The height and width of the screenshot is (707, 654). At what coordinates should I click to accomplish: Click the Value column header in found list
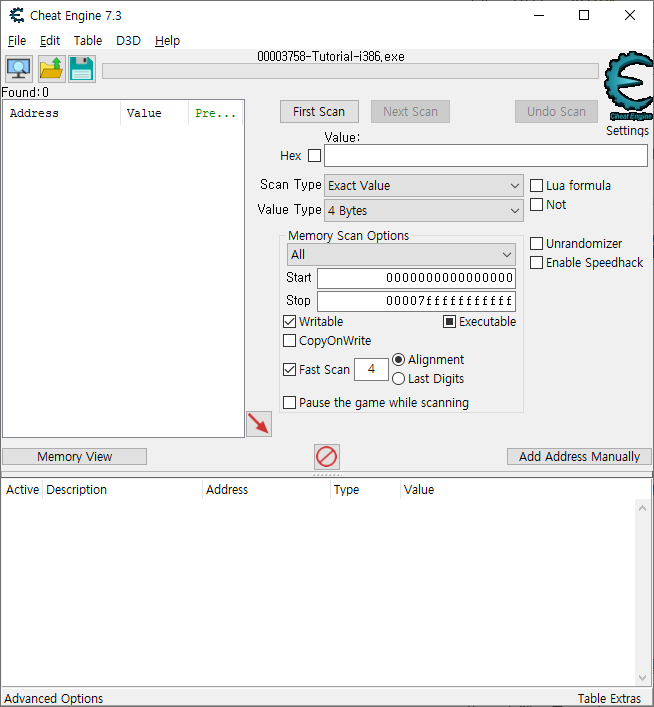[155, 113]
